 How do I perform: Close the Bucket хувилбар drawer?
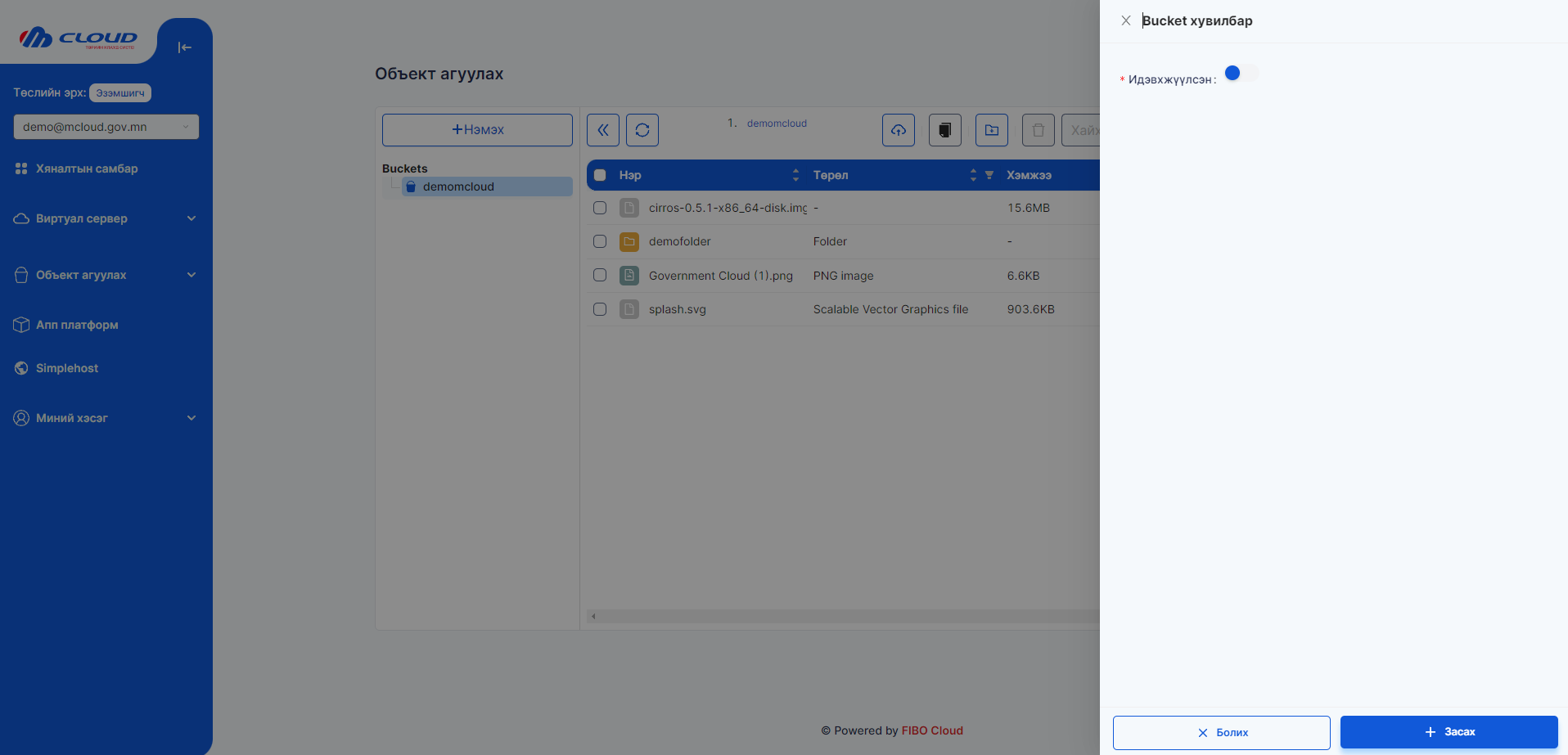(1125, 20)
